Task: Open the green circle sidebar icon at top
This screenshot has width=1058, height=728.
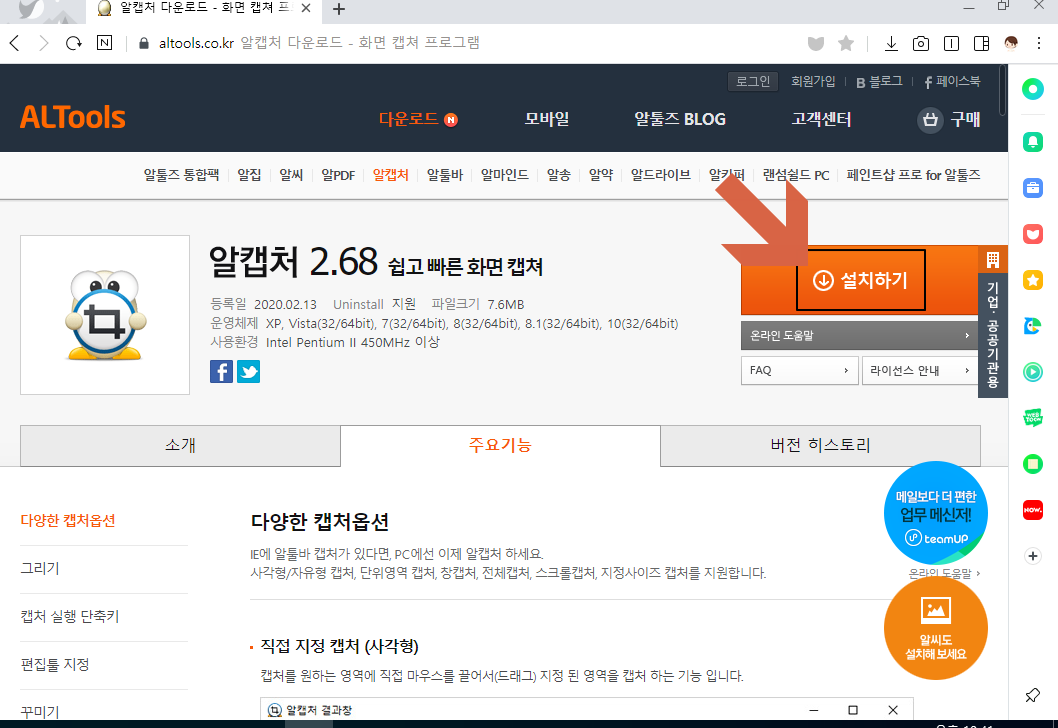Action: (x=1032, y=89)
